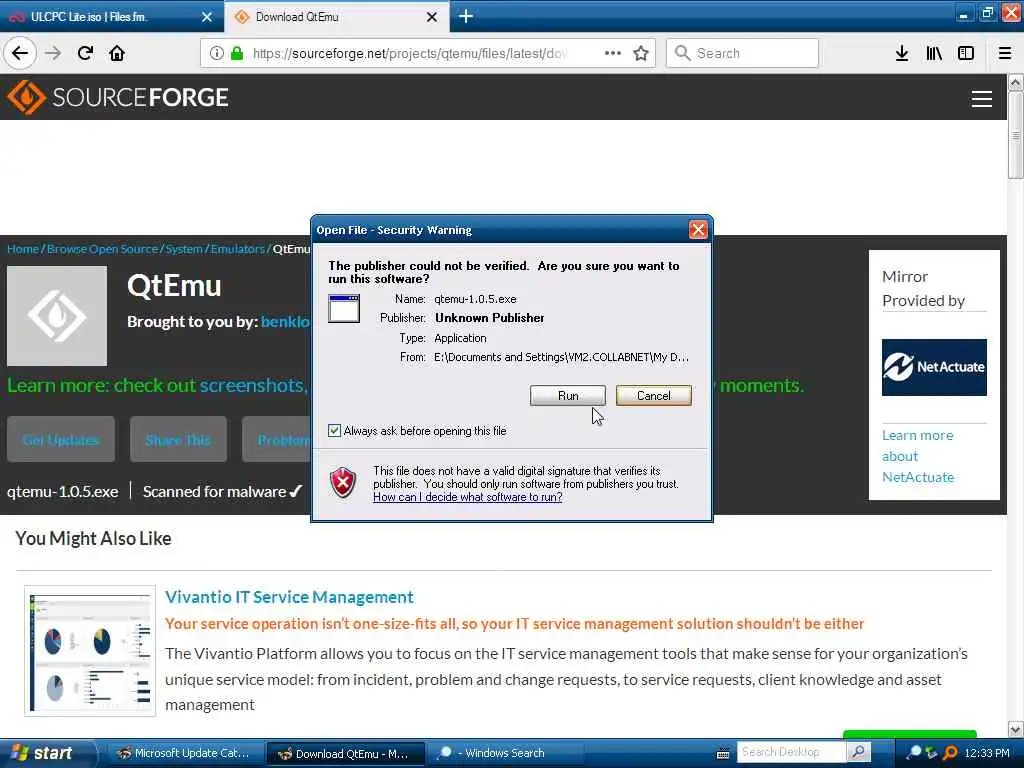This screenshot has height=768, width=1024.
Task: Open site information icon in address bar
Action: pyautogui.click(x=217, y=53)
